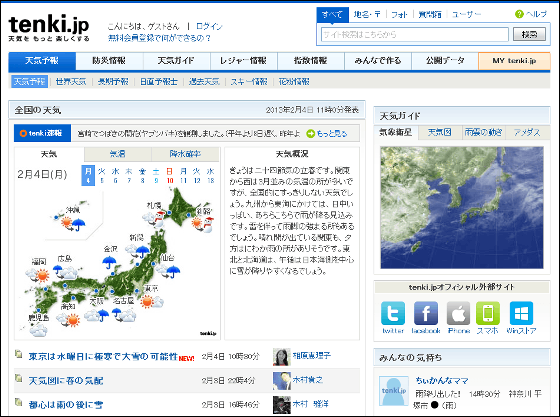Open the MY tenki.jp tab
Image resolution: width=560 pixels, height=417 pixels.
[514, 61]
